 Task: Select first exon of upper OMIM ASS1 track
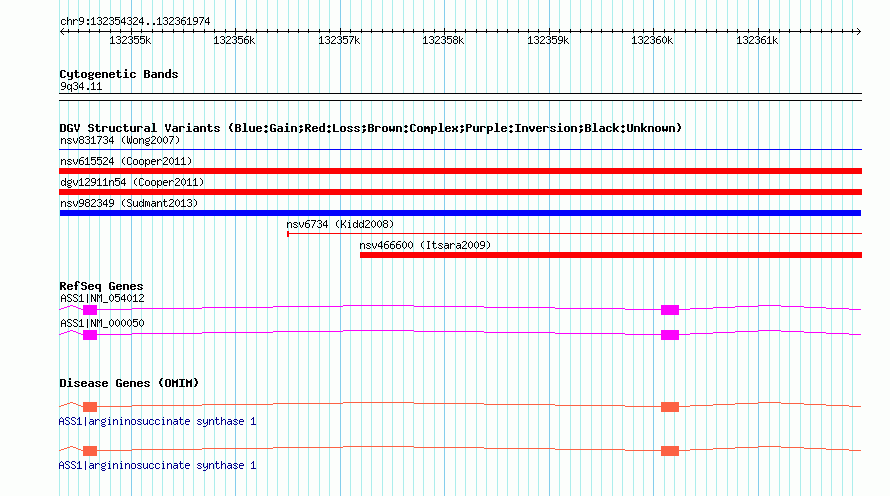[90, 407]
